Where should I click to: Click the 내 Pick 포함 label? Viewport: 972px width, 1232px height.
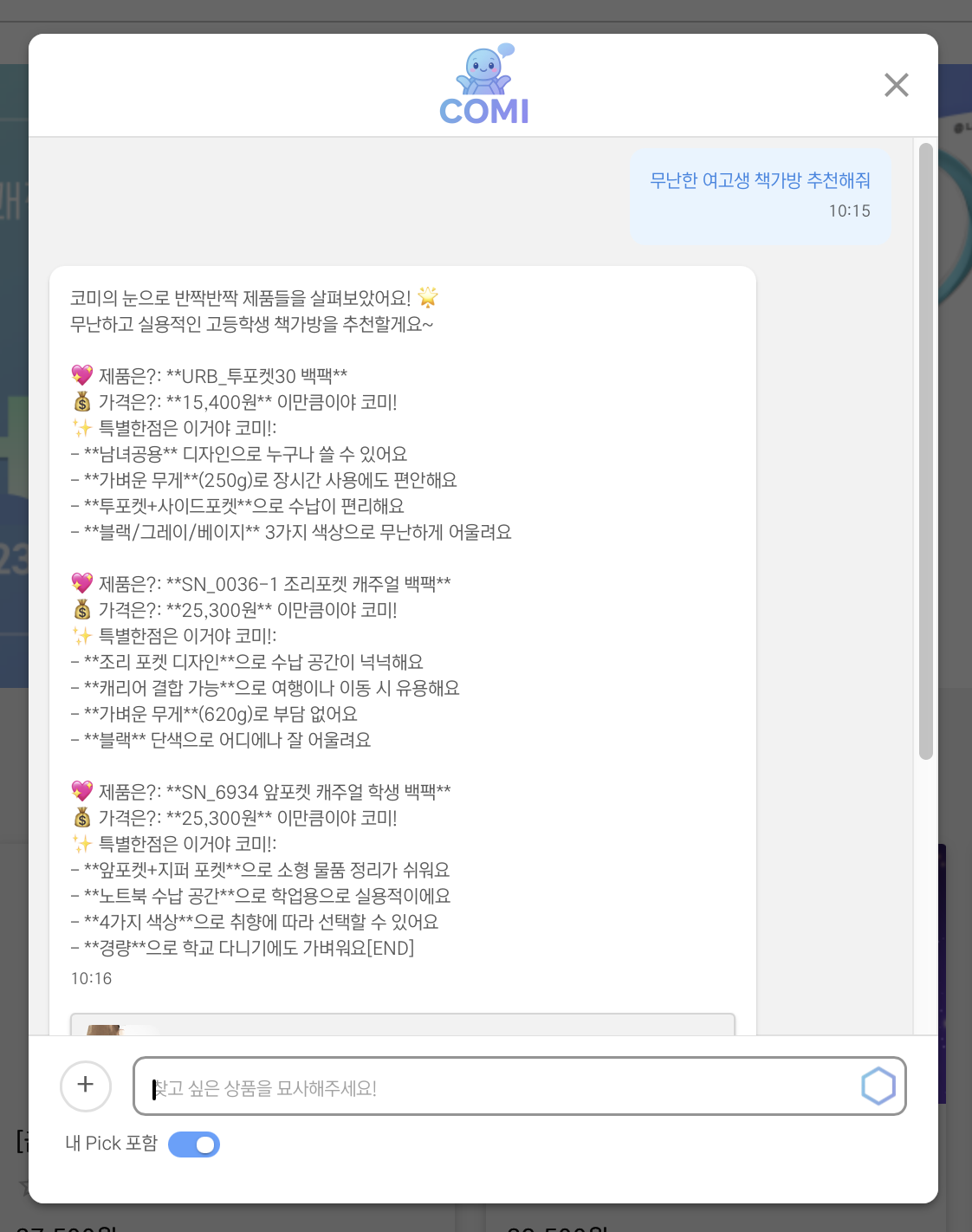tap(111, 1144)
